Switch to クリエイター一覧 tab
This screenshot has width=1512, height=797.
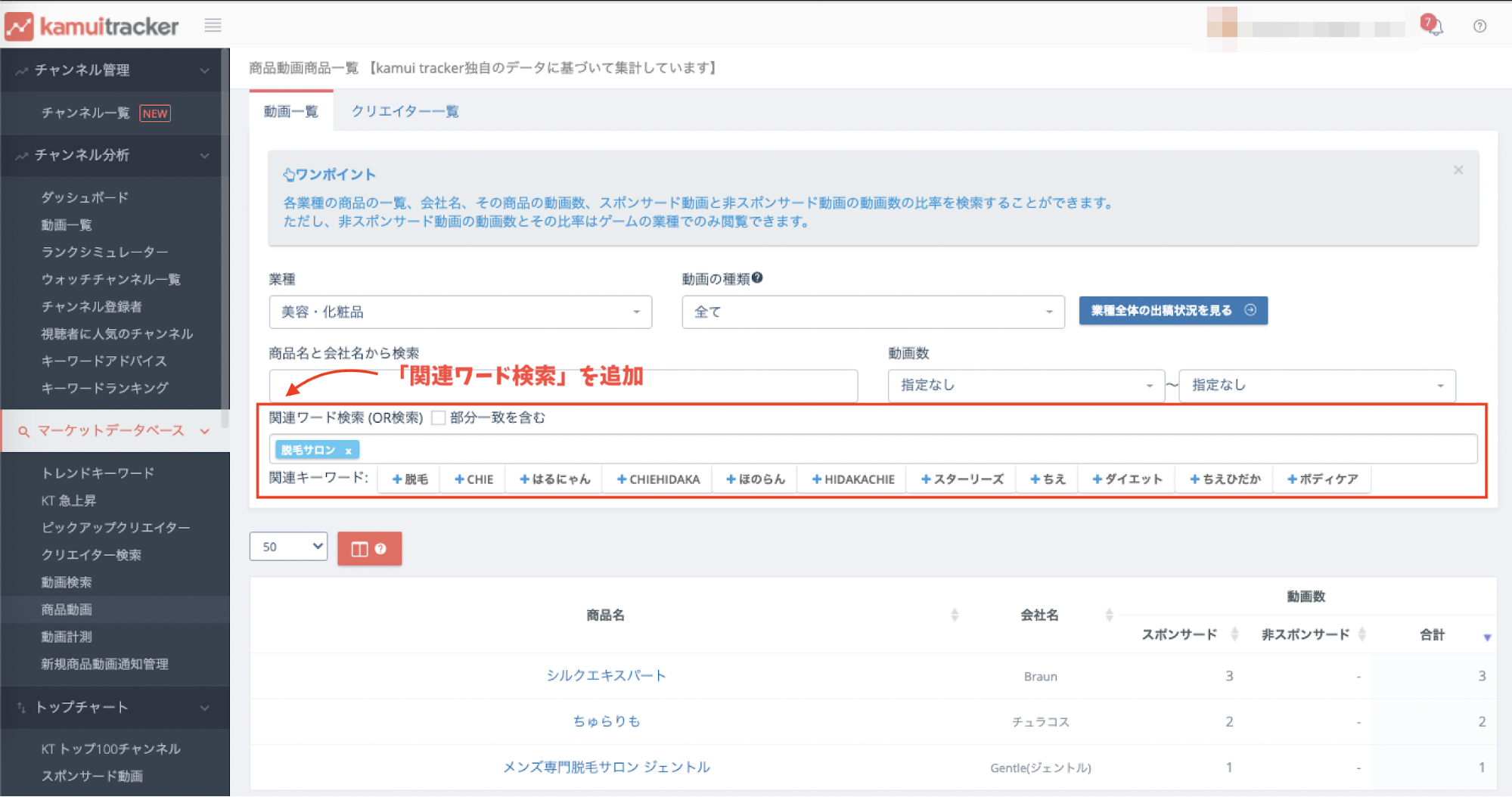pyautogui.click(x=405, y=111)
